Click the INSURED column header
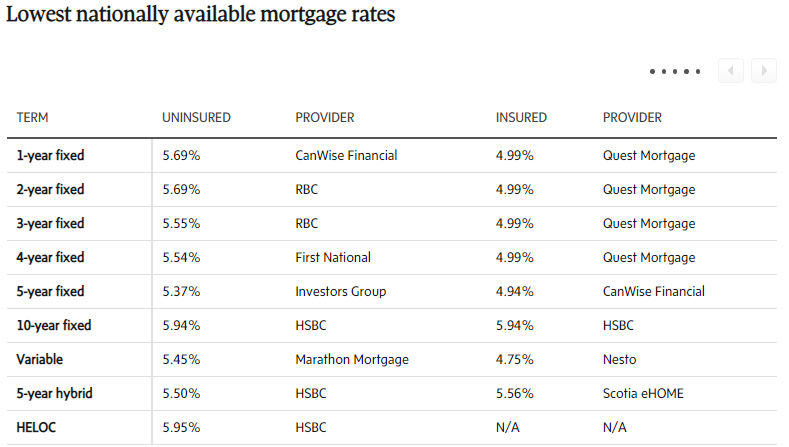The width and height of the screenshot is (789, 447). click(x=521, y=118)
